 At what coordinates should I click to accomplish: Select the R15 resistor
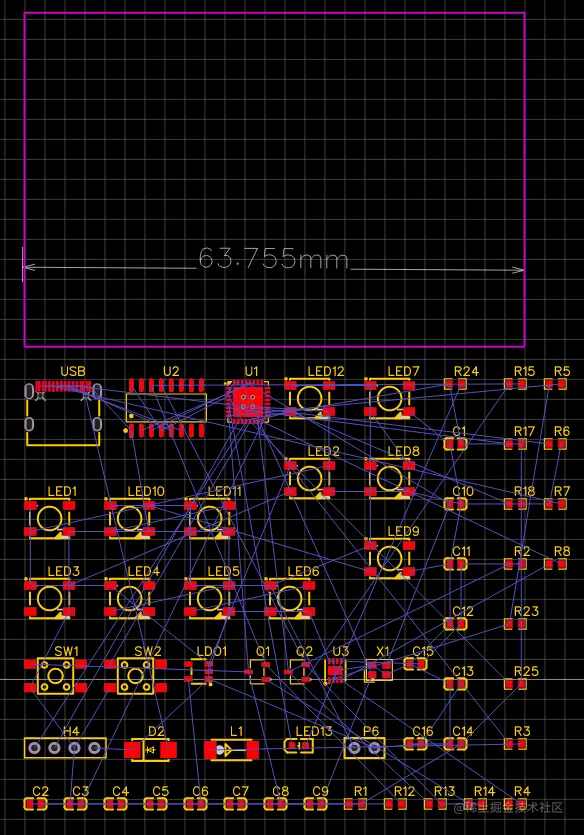click(515, 383)
